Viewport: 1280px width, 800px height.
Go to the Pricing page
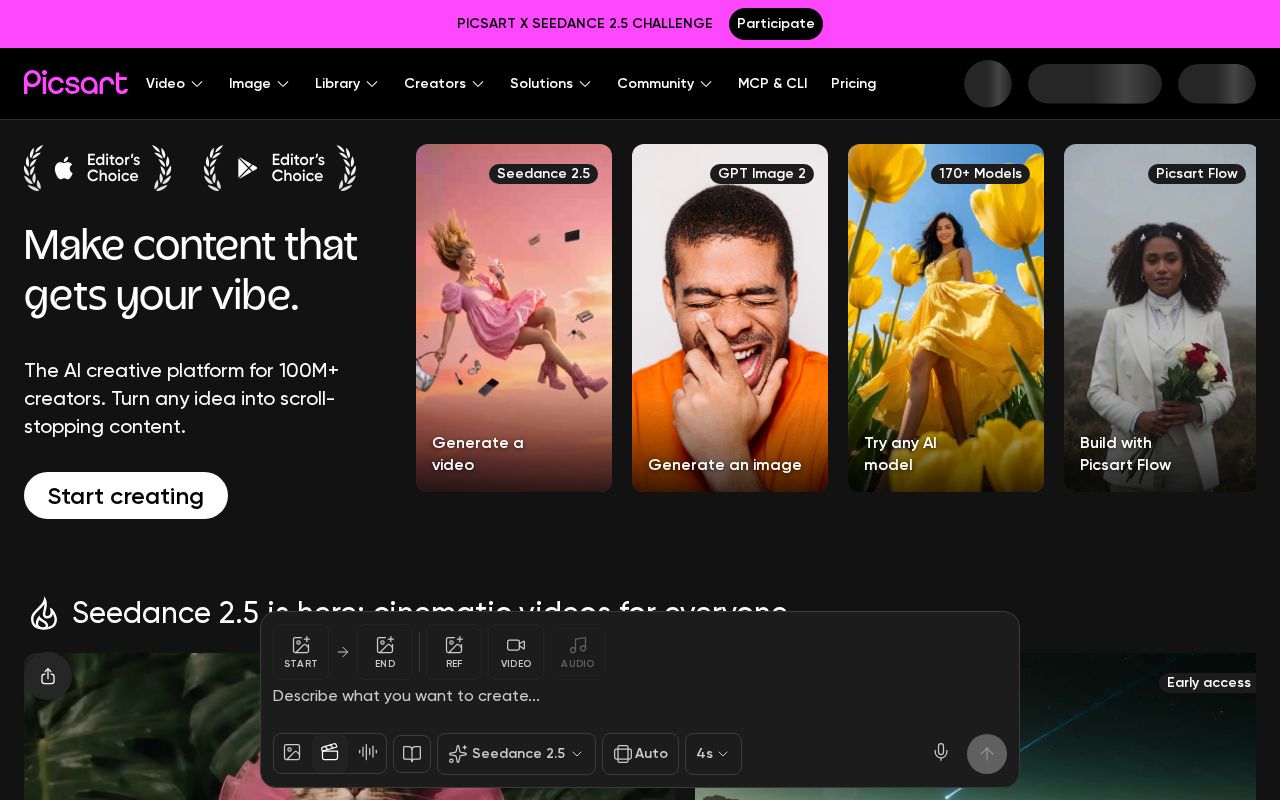[853, 84]
